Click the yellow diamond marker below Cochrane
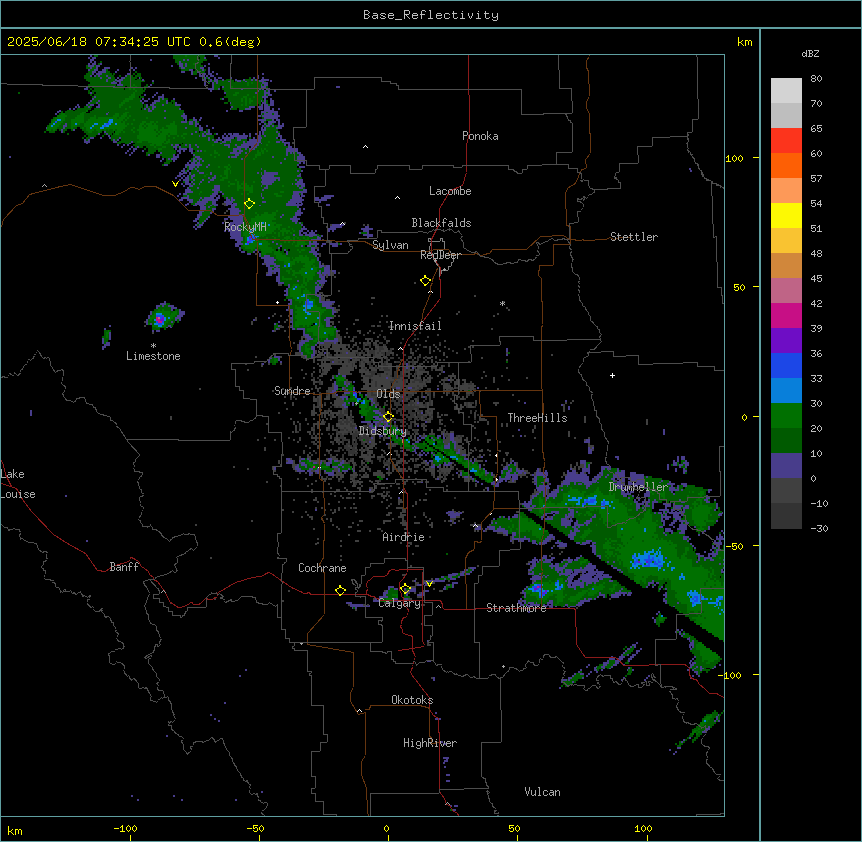862x842 pixels. 340,590
